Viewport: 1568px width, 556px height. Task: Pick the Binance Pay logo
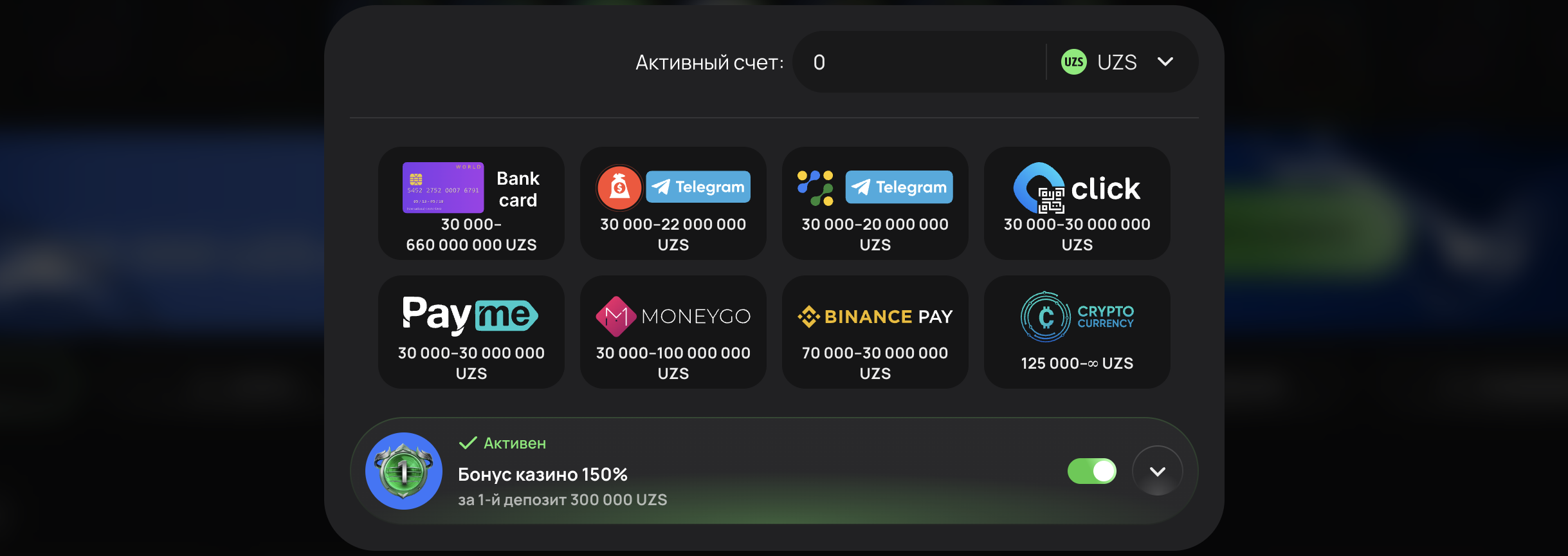click(x=875, y=317)
